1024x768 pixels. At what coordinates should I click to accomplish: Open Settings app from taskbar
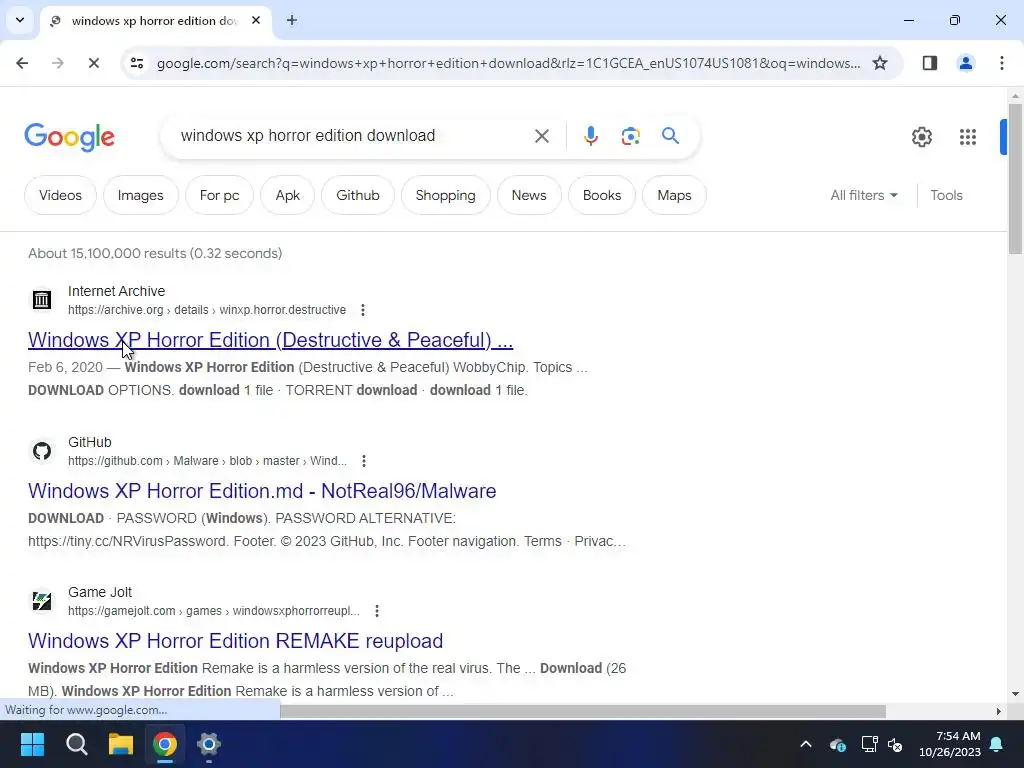[208, 744]
